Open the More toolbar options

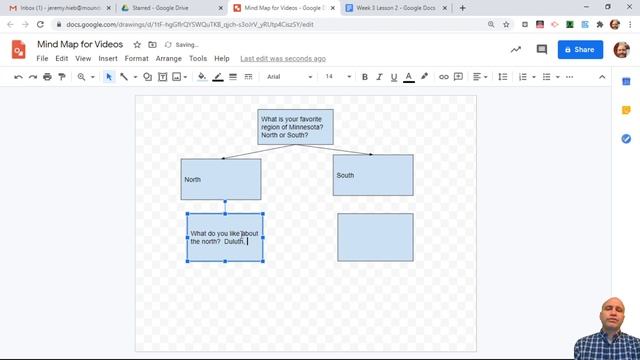click(569, 77)
